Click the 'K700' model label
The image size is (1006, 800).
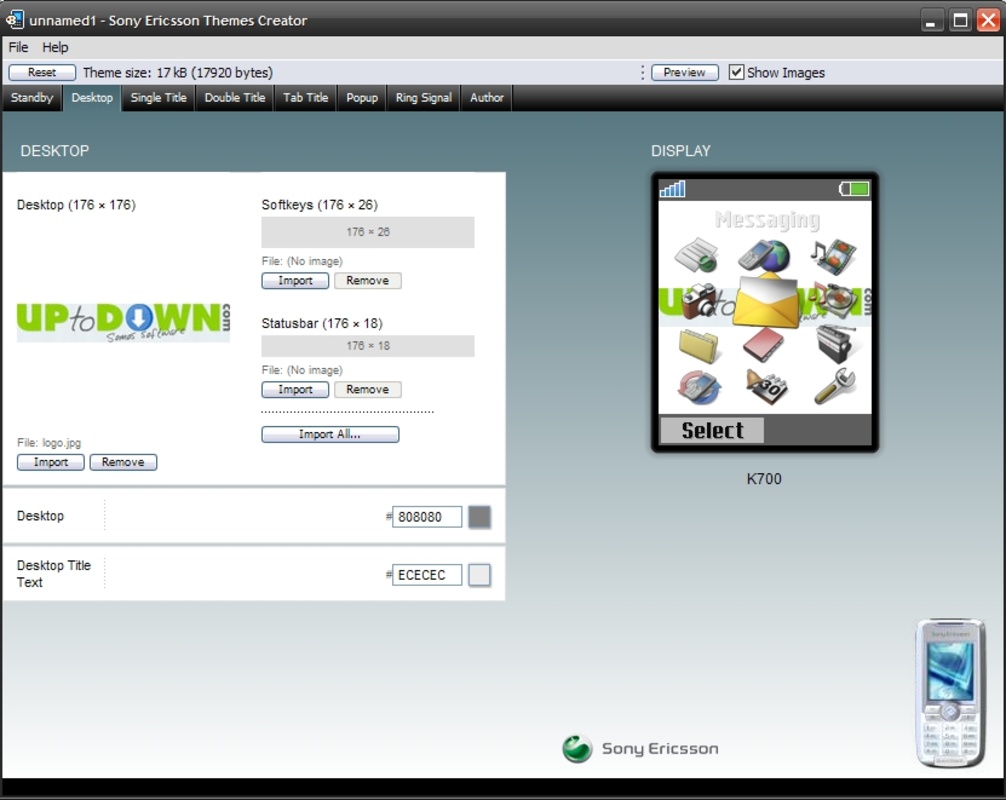coord(763,479)
